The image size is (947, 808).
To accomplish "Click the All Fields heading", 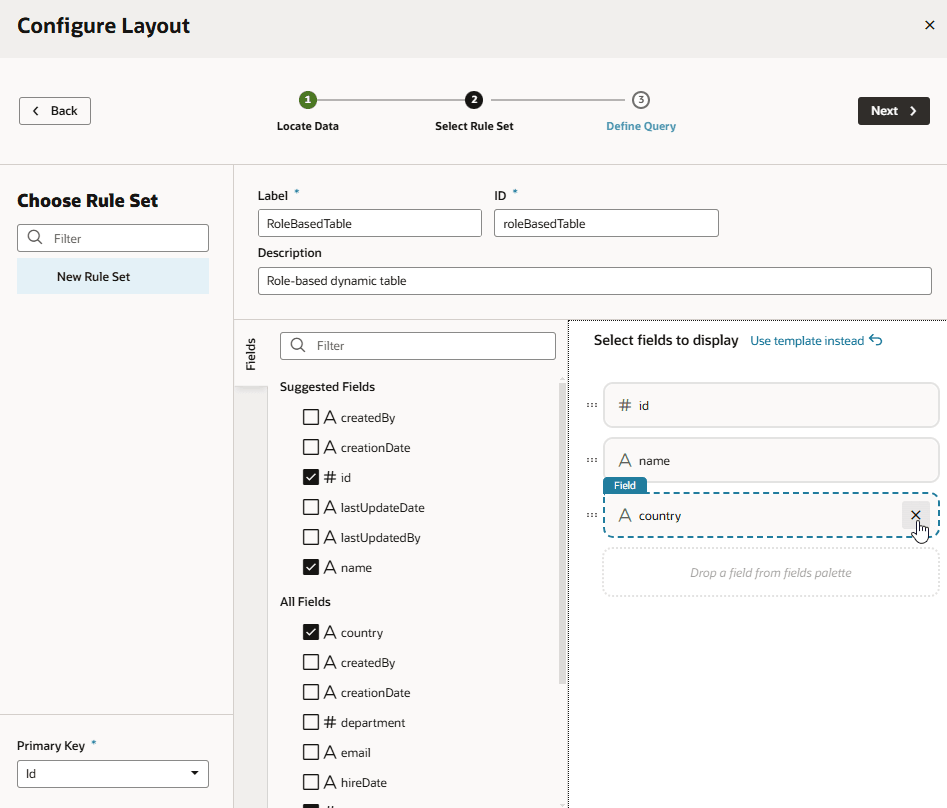I will [x=305, y=601].
